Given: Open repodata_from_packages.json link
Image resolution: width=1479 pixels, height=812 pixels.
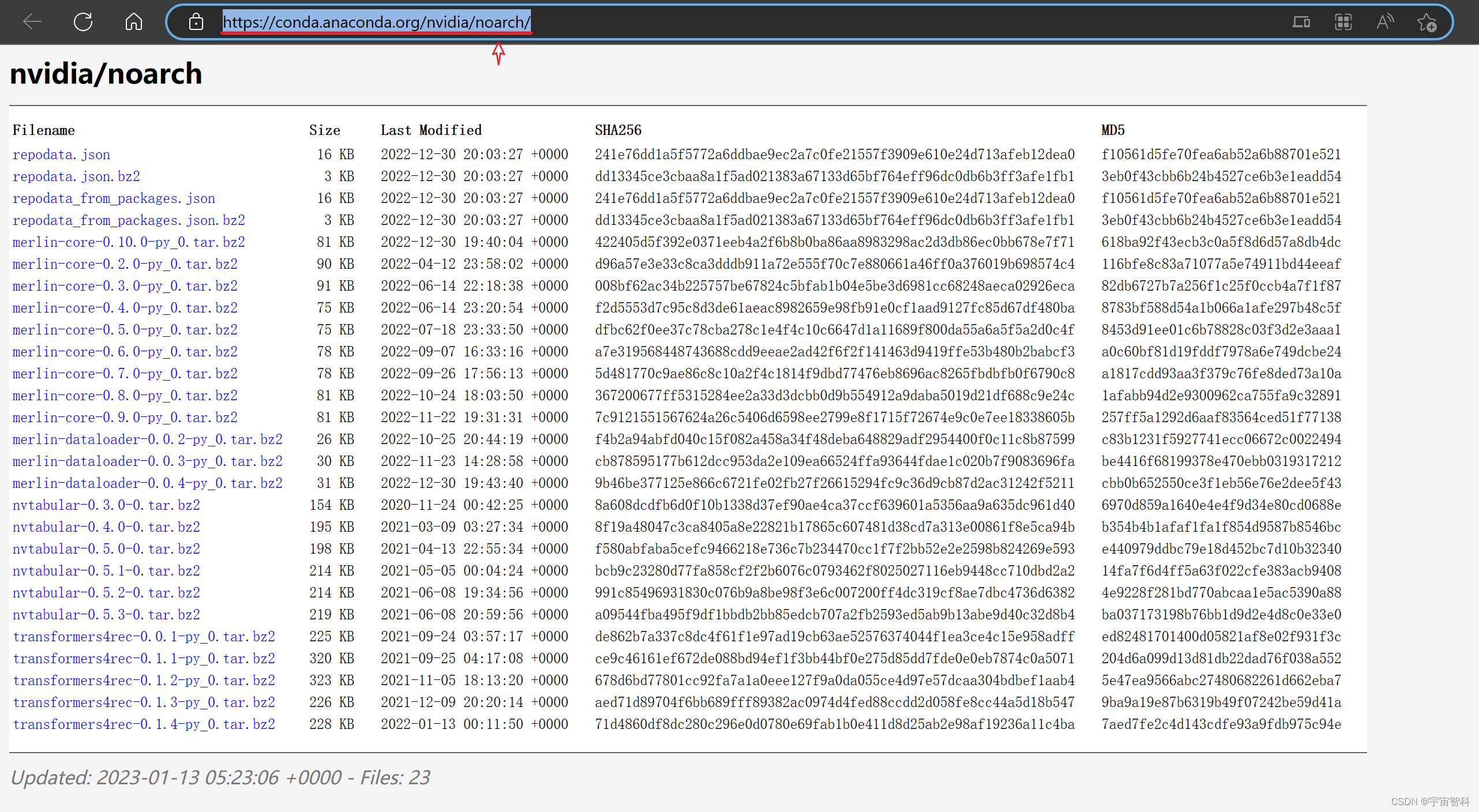Looking at the screenshot, I should [x=114, y=198].
